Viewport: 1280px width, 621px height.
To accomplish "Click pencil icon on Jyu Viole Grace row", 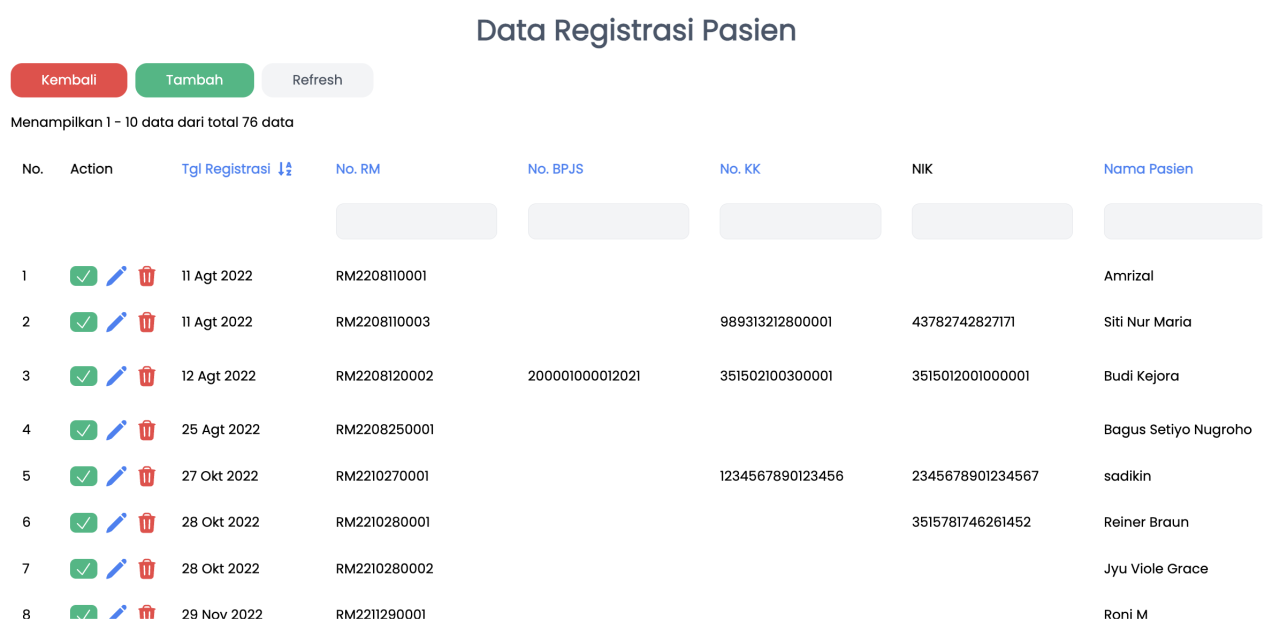I will (x=117, y=569).
